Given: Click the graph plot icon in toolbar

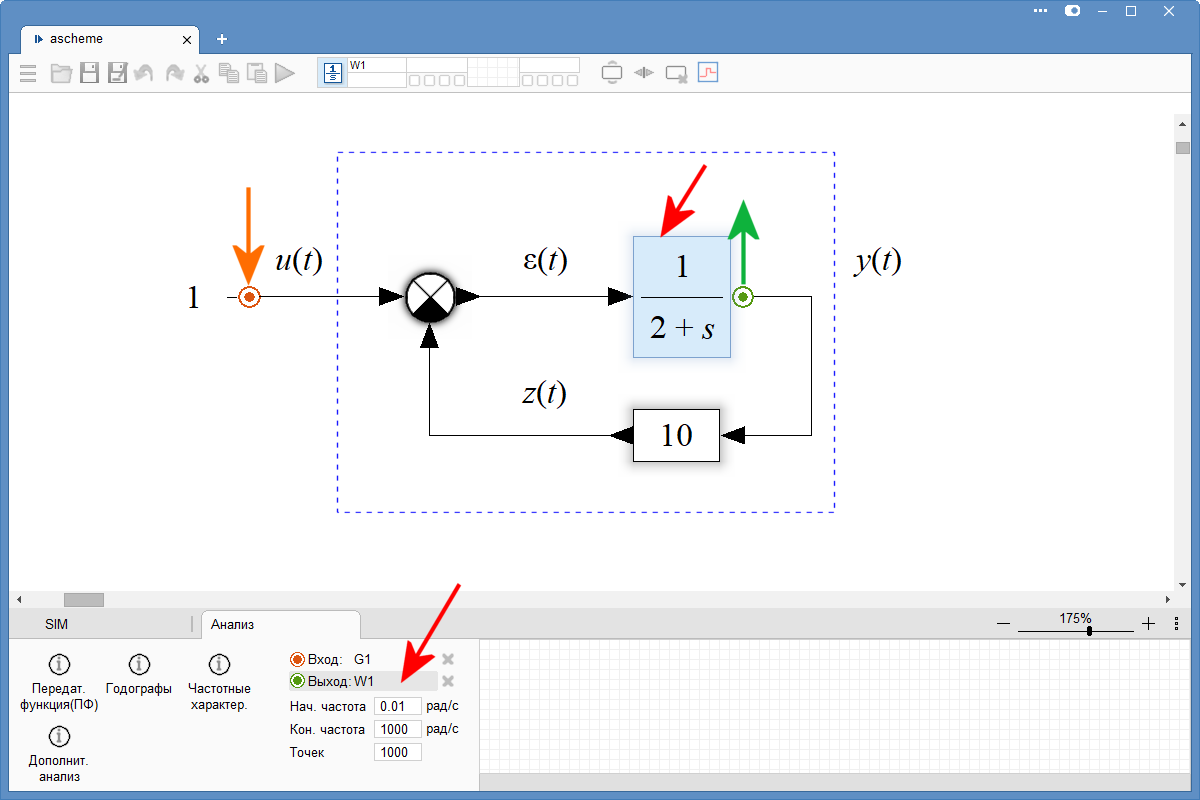Looking at the screenshot, I should (x=708, y=73).
